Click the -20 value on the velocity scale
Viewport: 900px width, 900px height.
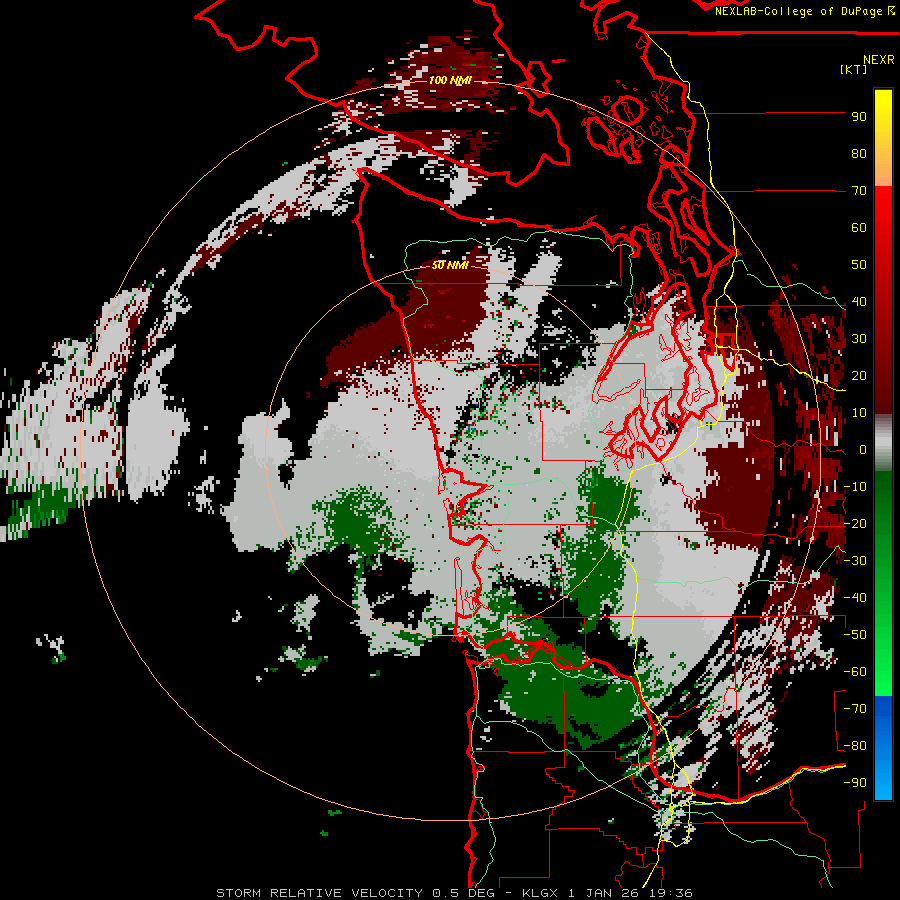point(855,523)
